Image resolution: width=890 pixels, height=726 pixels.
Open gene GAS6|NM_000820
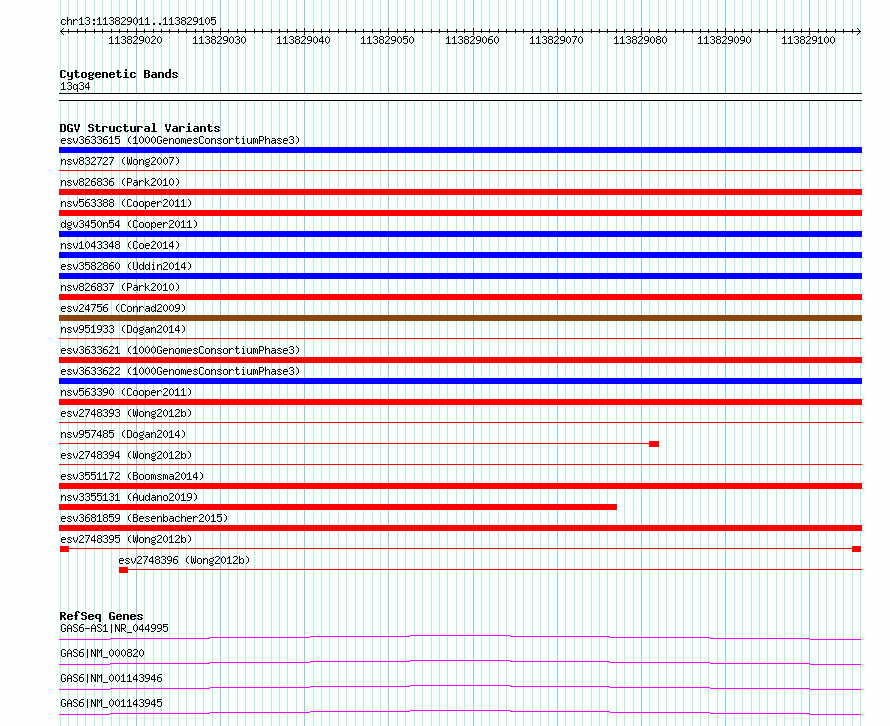click(102, 653)
